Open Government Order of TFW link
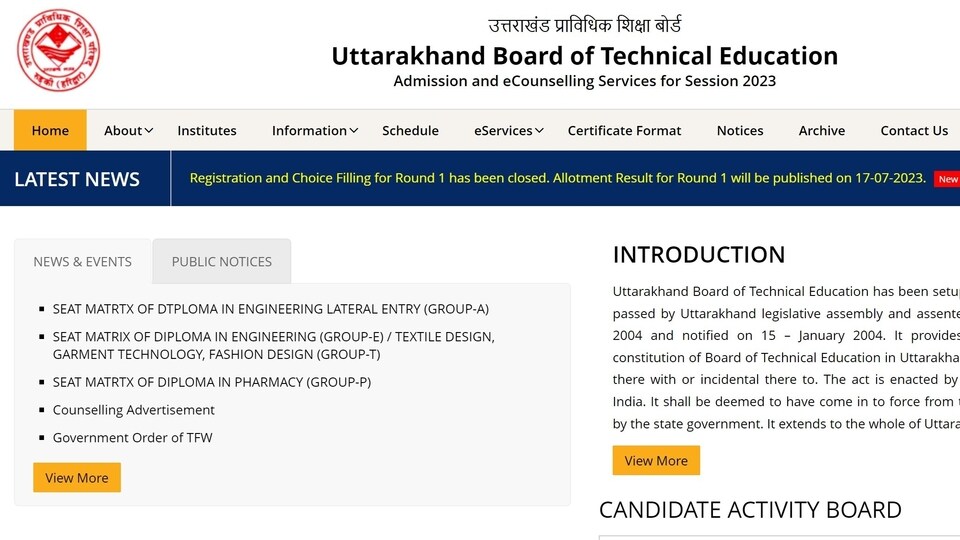 (x=132, y=438)
